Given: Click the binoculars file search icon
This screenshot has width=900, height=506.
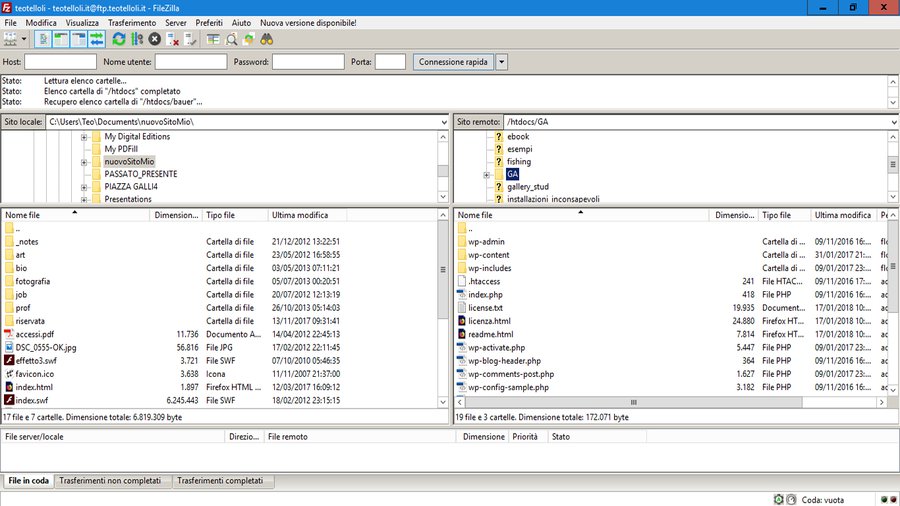Looking at the screenshot, I should [x=267, y=39].
